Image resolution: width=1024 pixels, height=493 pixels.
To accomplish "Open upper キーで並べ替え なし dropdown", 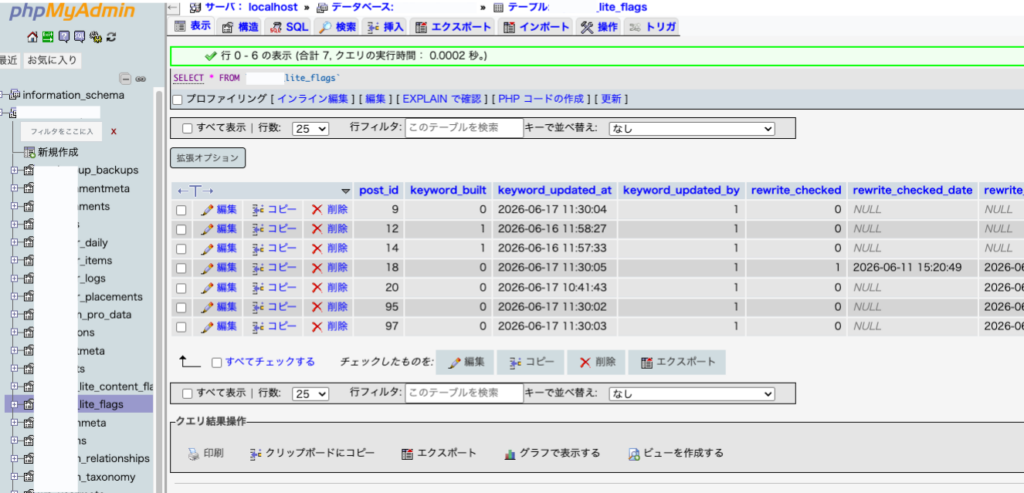I will 692,129.
